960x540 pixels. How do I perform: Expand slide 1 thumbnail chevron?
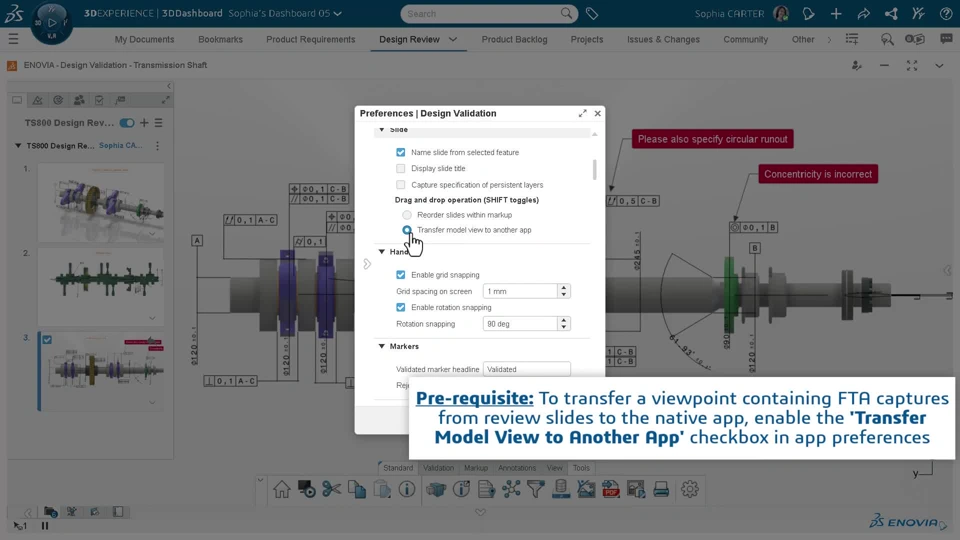click(152, 233)
